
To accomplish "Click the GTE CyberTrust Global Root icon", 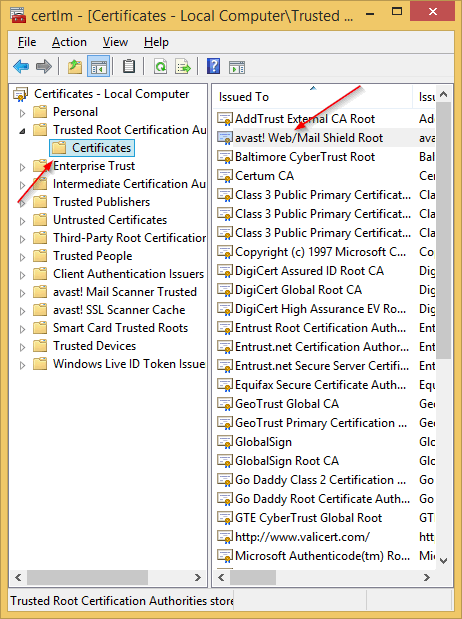I will pyautogui.click(x=225, y=518).
